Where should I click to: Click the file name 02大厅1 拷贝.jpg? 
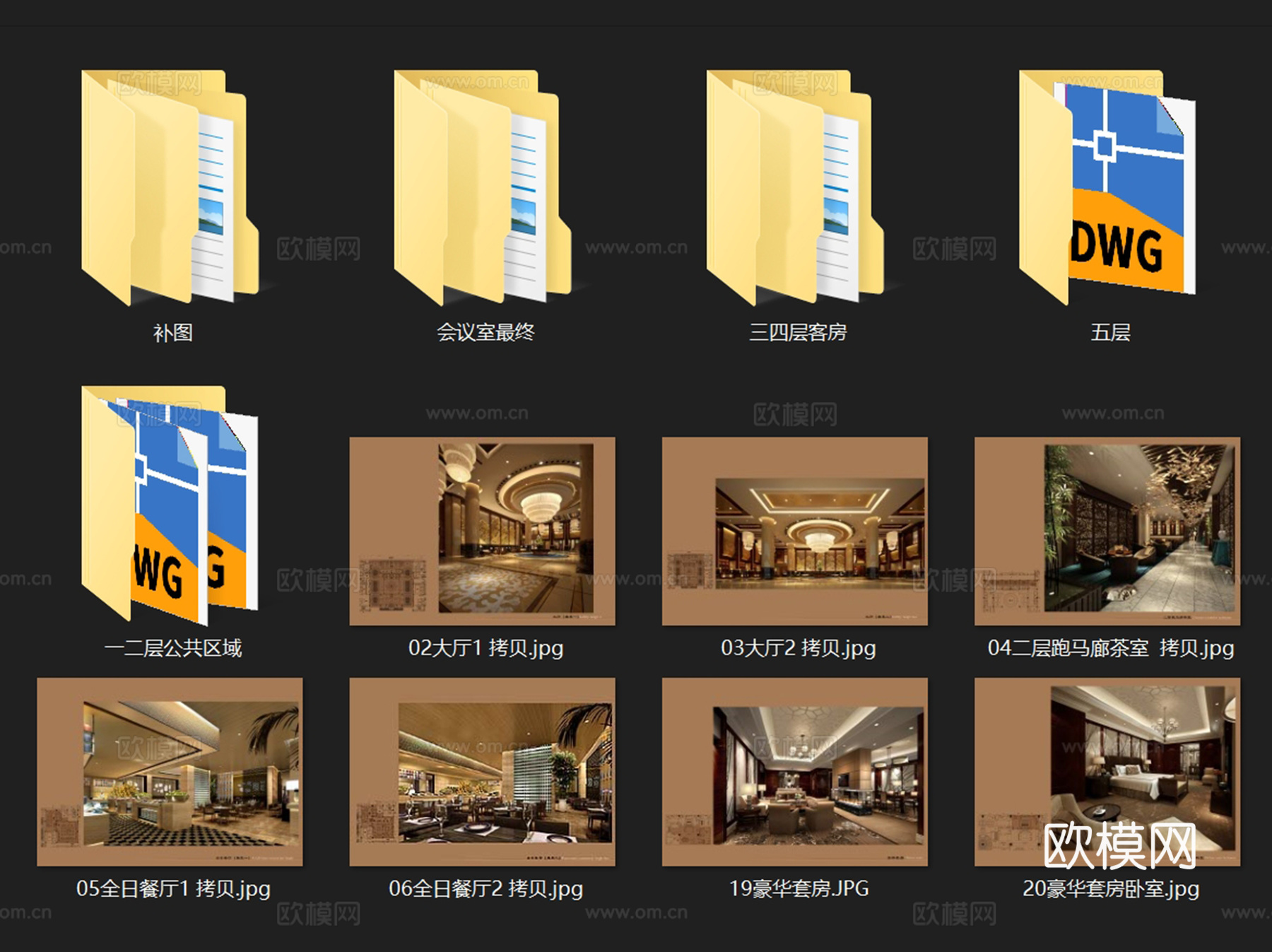click(485, 648)
